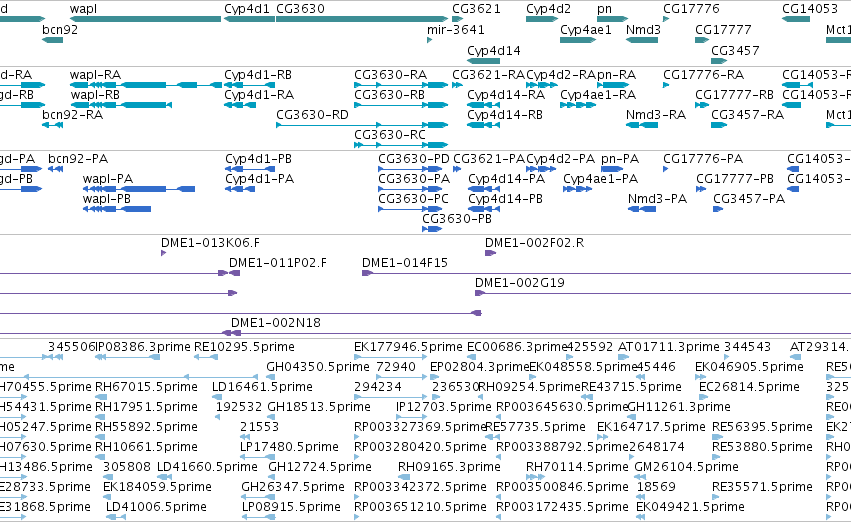Open the mir-3641 feature label
This screenshot has width=851, height=522.
(455, 29)
